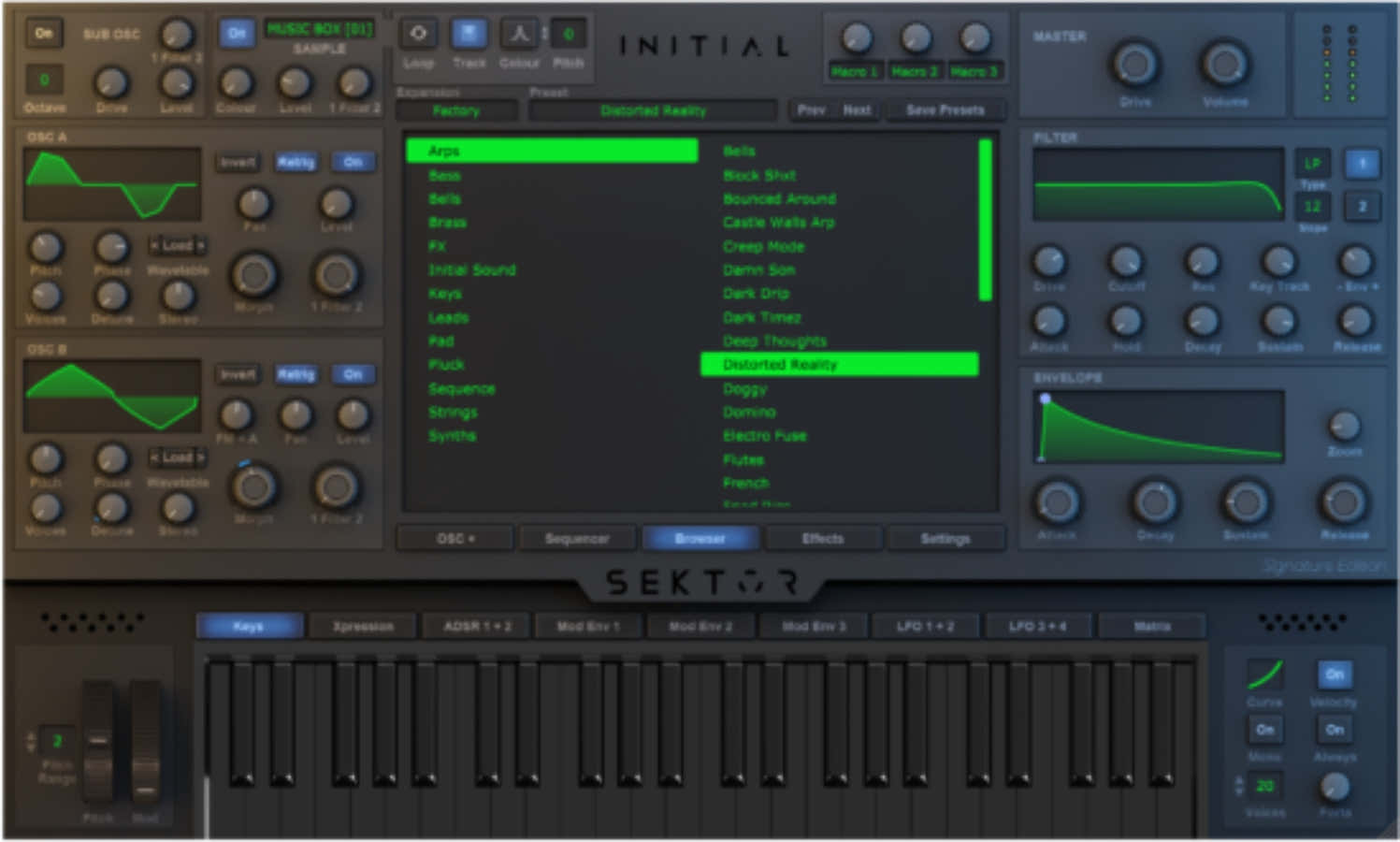Enable the sample Track icon

[469, 34]
